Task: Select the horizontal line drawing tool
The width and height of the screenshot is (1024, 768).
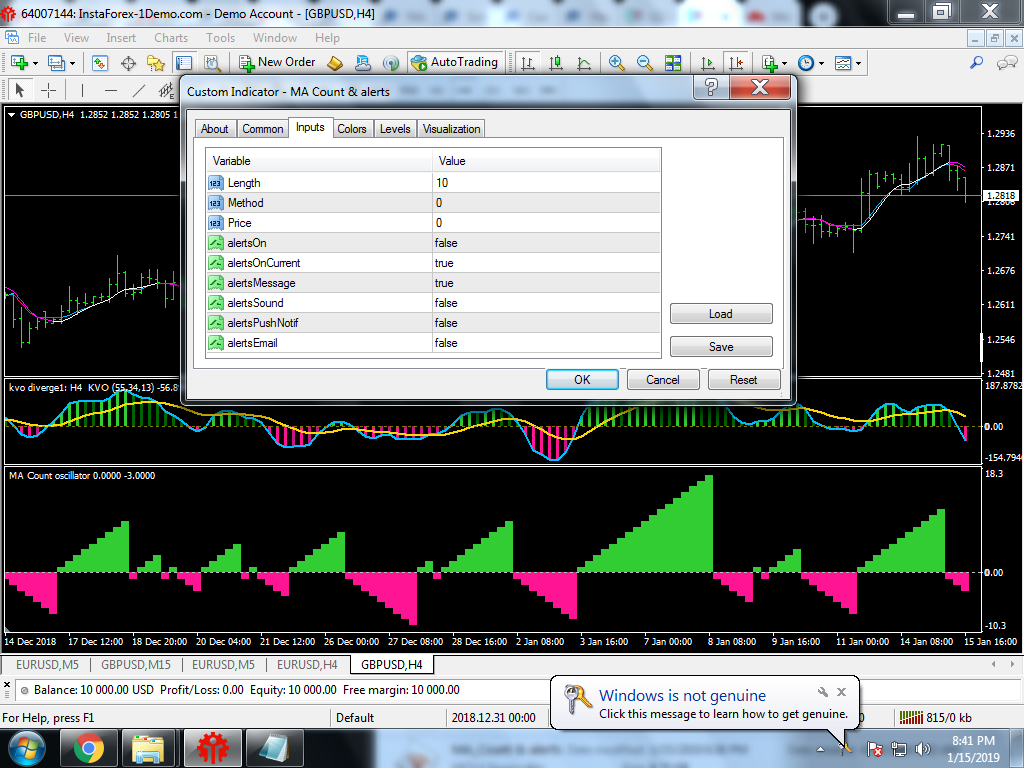Action: (x=111, y=89)
